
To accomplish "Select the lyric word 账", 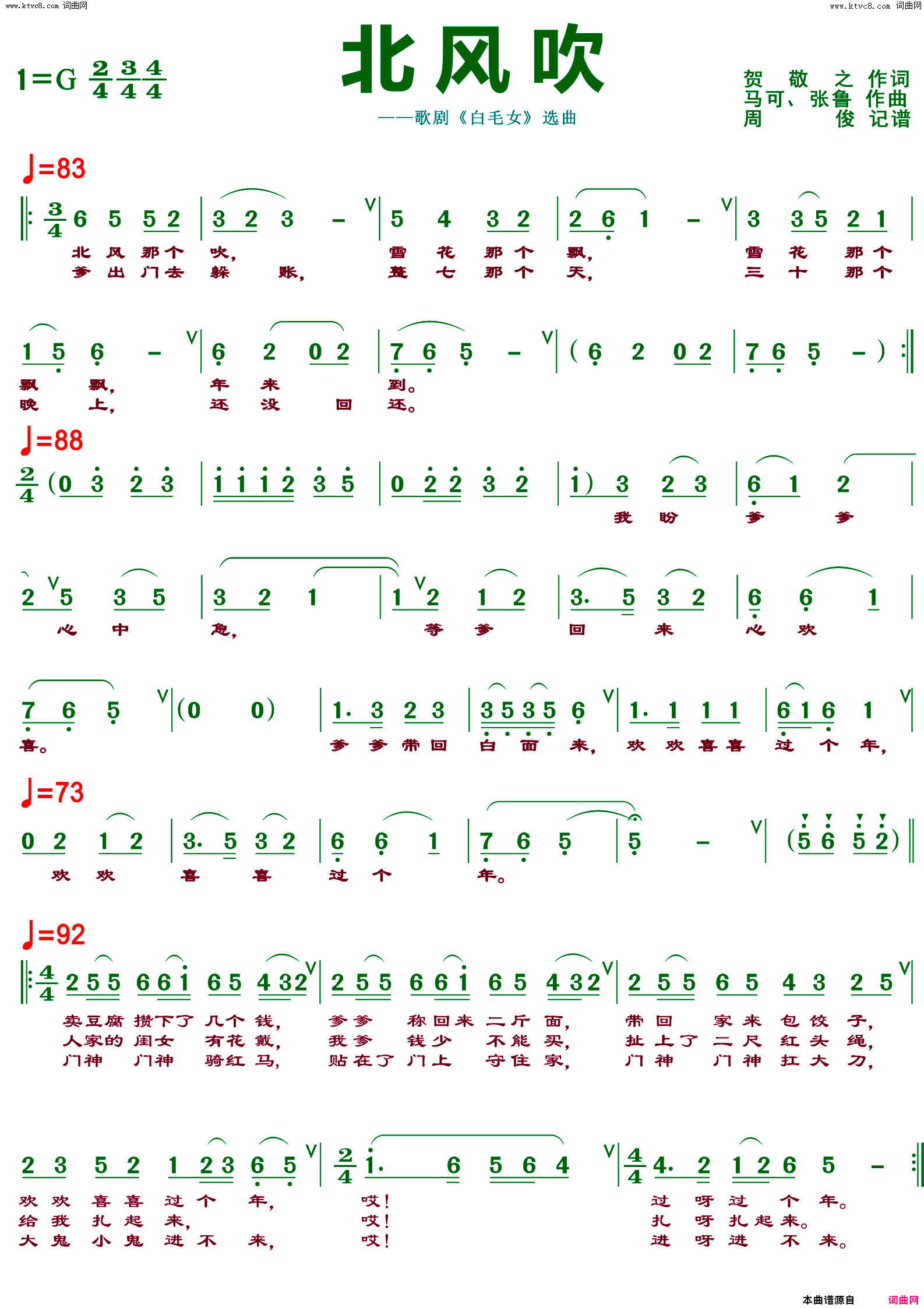I will tap(288, 272).
